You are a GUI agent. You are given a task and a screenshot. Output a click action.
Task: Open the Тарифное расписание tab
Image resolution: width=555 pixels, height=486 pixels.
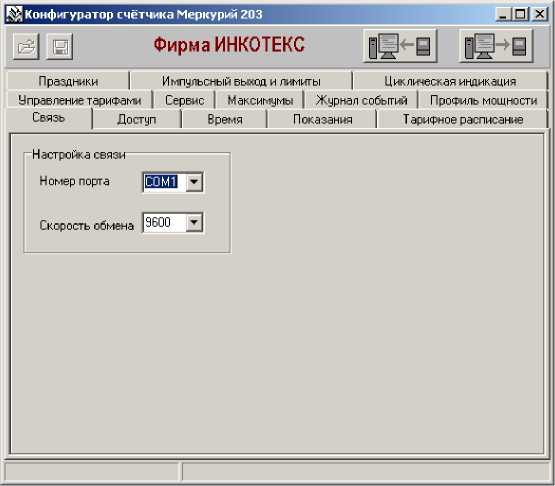click(x=463, y=119)
